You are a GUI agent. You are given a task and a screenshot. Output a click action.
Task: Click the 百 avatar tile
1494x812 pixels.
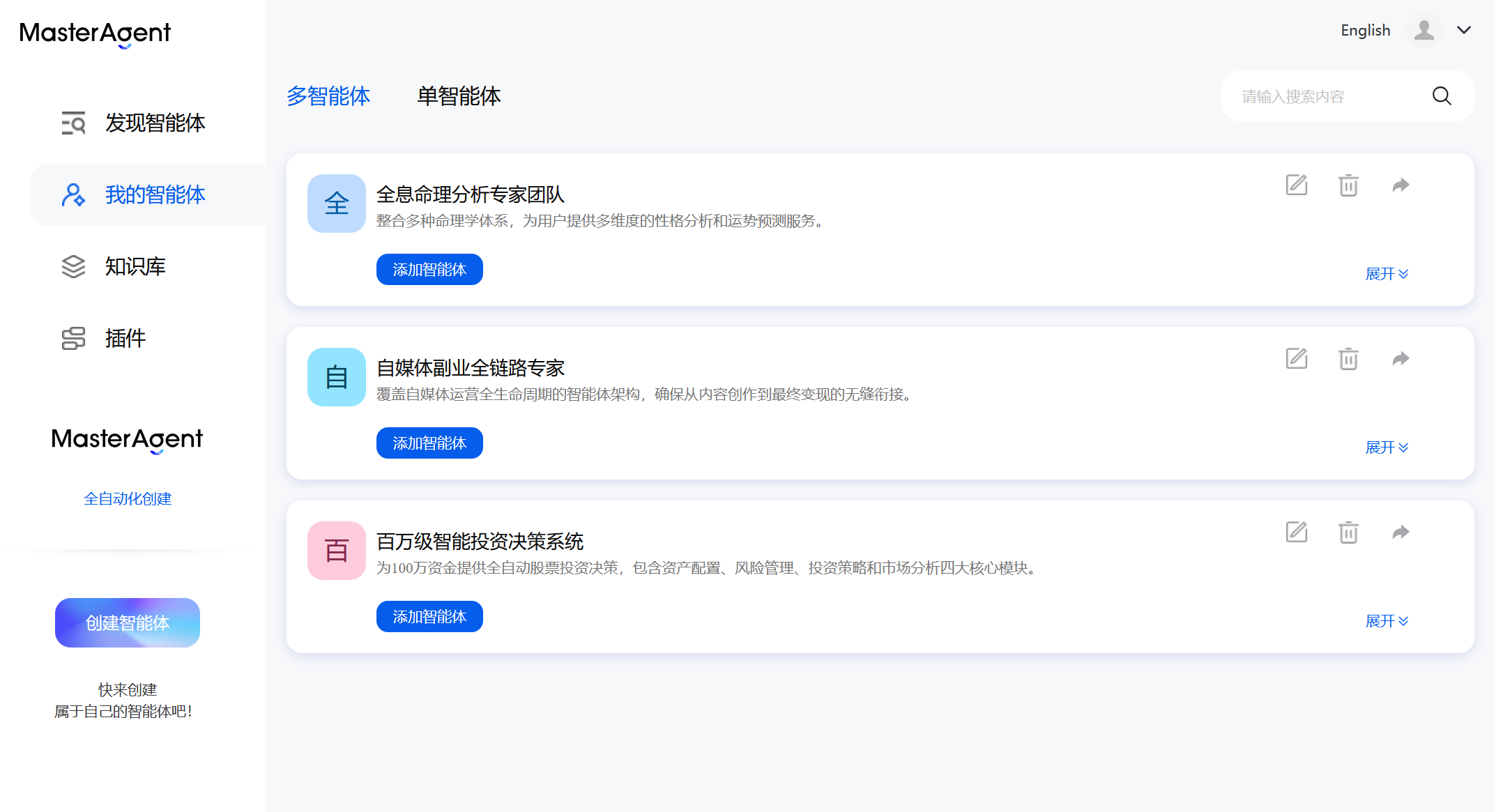click(x=337, y=551)
